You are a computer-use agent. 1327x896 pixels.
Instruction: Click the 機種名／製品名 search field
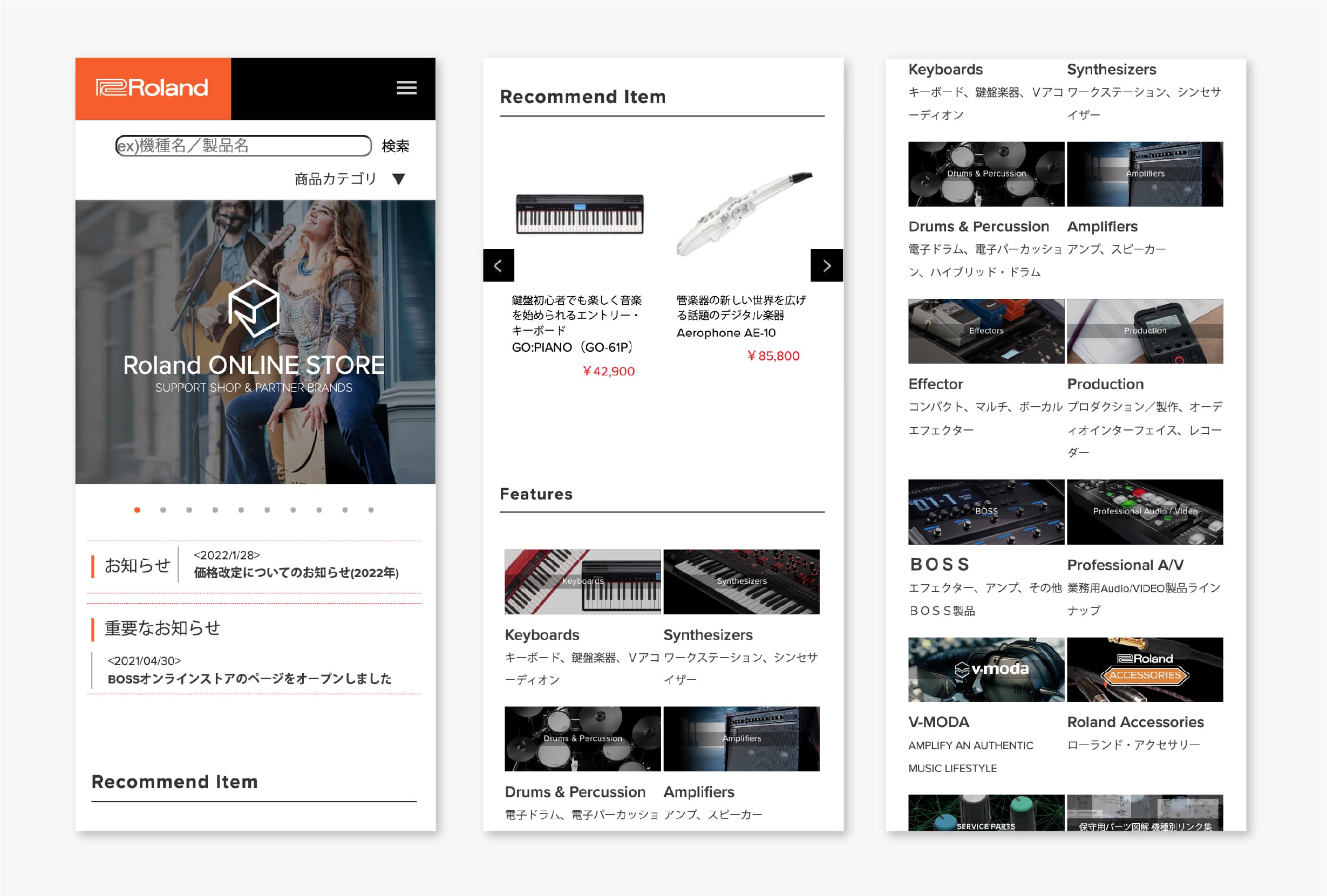[x=243, y=146]
